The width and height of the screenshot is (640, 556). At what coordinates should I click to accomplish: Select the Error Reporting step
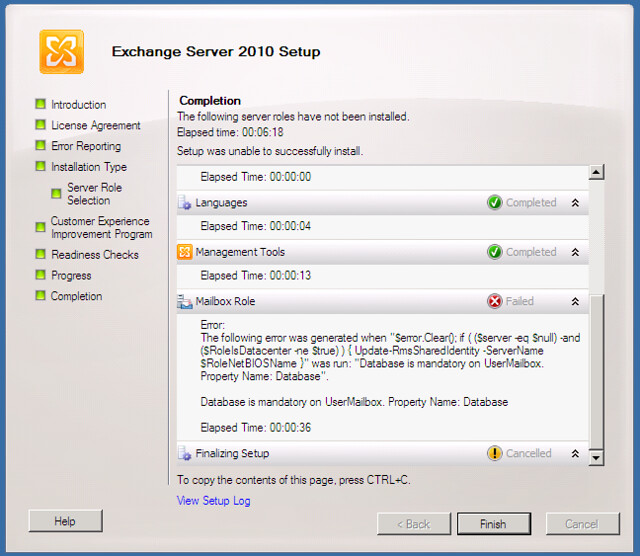86,146
